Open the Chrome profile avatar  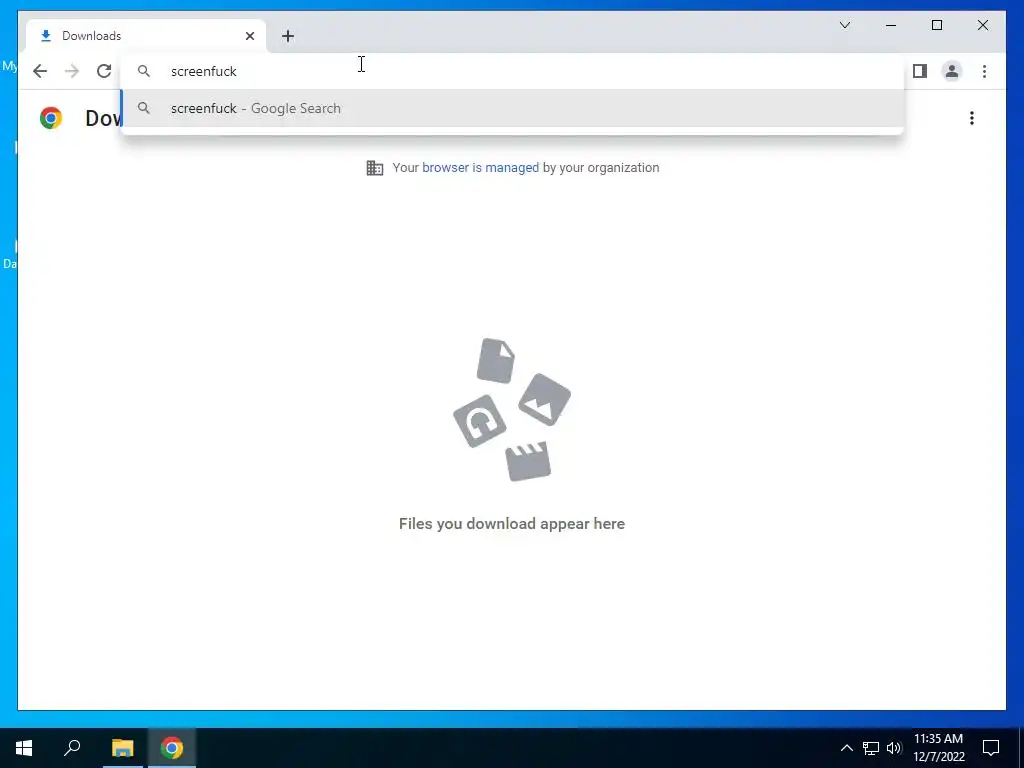[952, 71]
